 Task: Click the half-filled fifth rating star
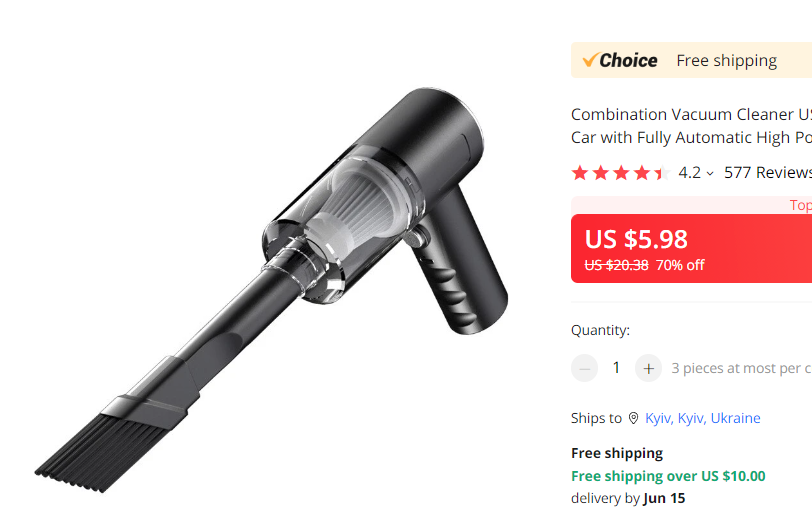659,173
